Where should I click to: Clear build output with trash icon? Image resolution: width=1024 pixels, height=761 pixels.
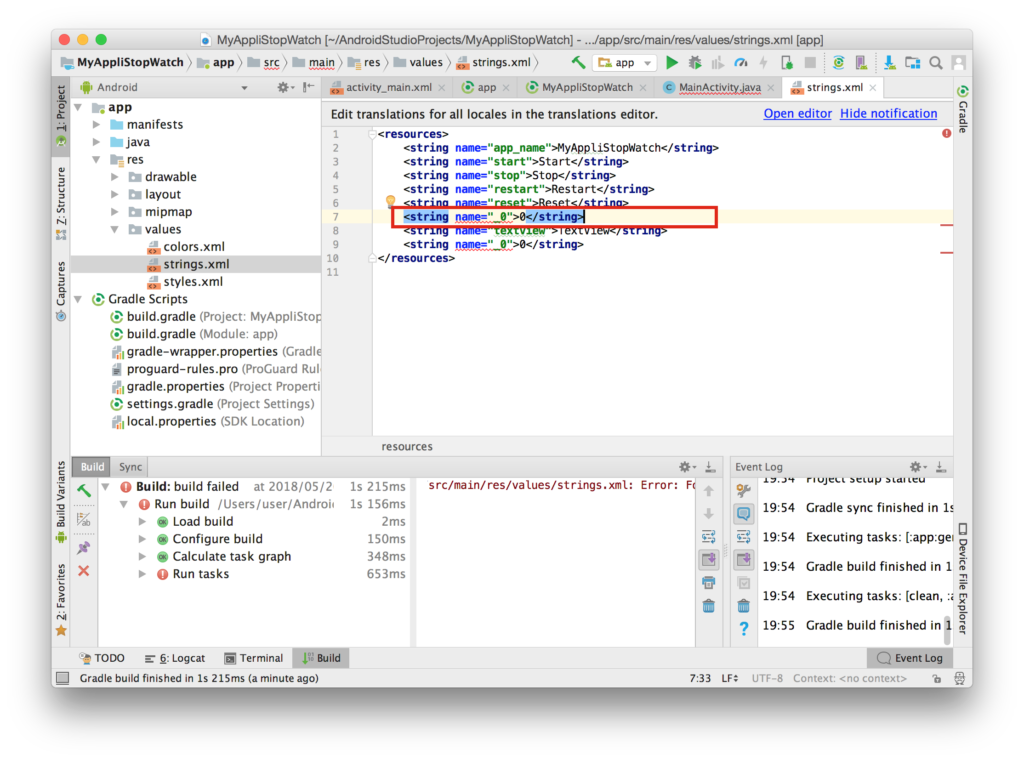pyautogui.click(x=709, y=606)
